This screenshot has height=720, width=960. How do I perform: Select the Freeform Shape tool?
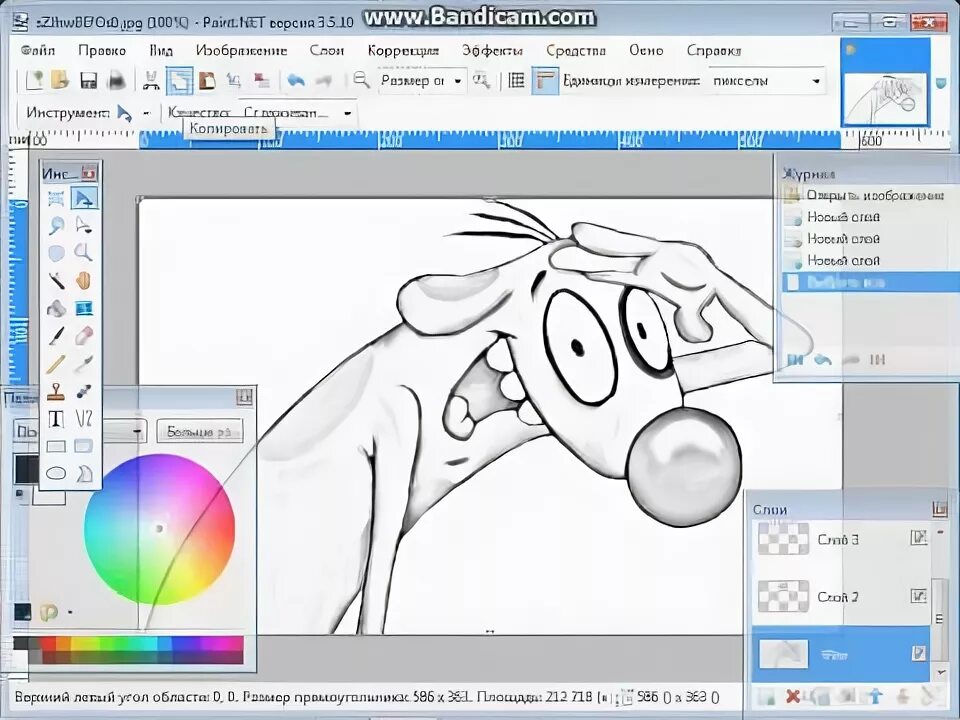[84, 473]
